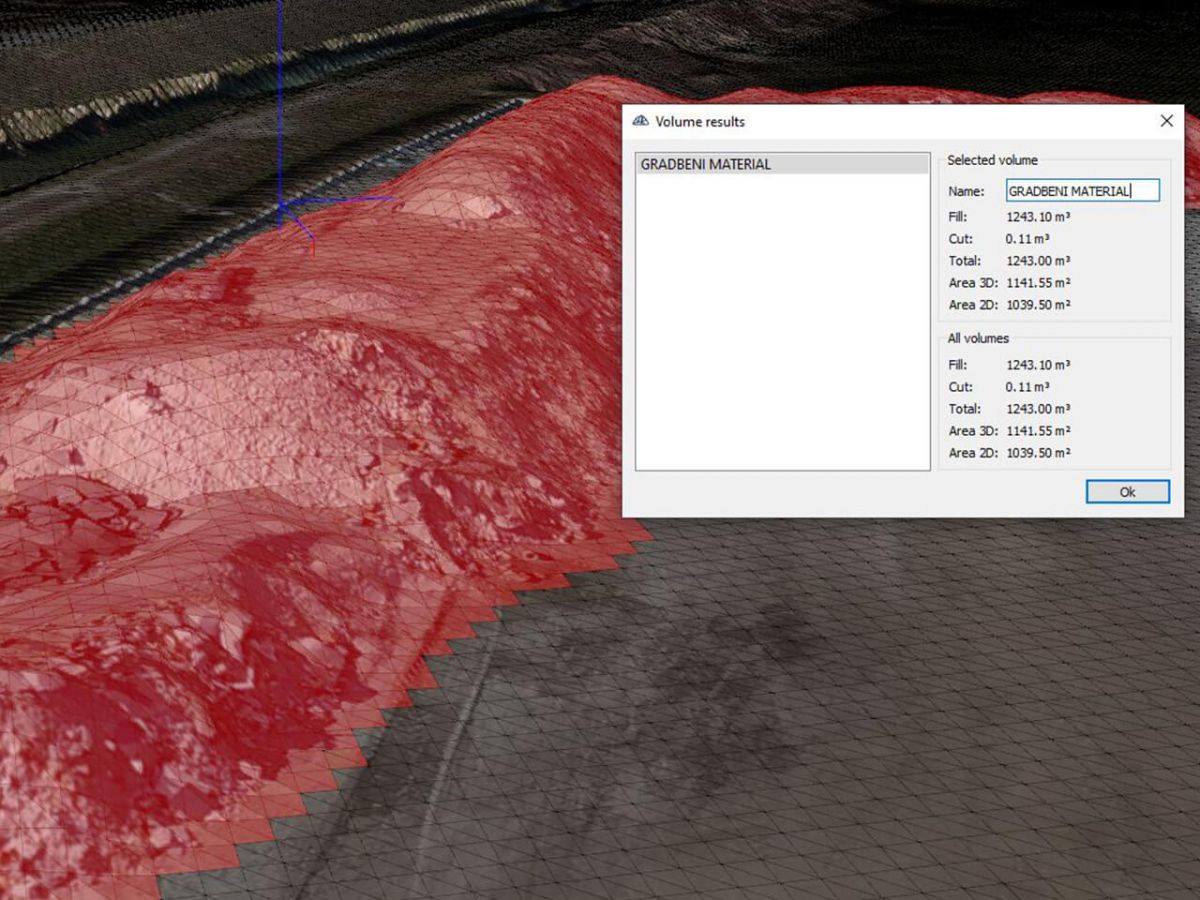This screenshot has height=900, width=1200.
Task: Click the axis gizmo origin point
Action: 283,206
